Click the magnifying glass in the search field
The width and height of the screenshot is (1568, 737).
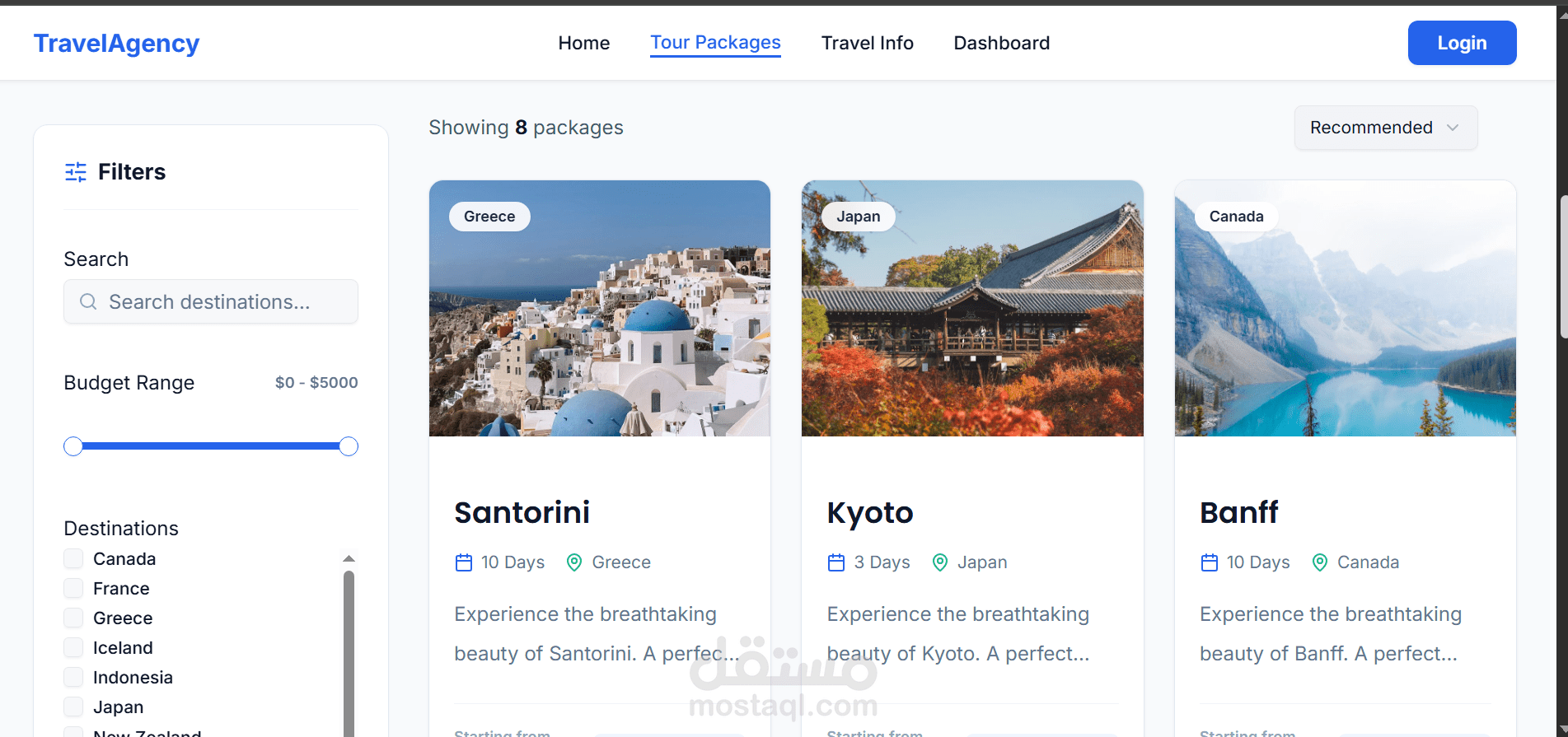(88, 301)
